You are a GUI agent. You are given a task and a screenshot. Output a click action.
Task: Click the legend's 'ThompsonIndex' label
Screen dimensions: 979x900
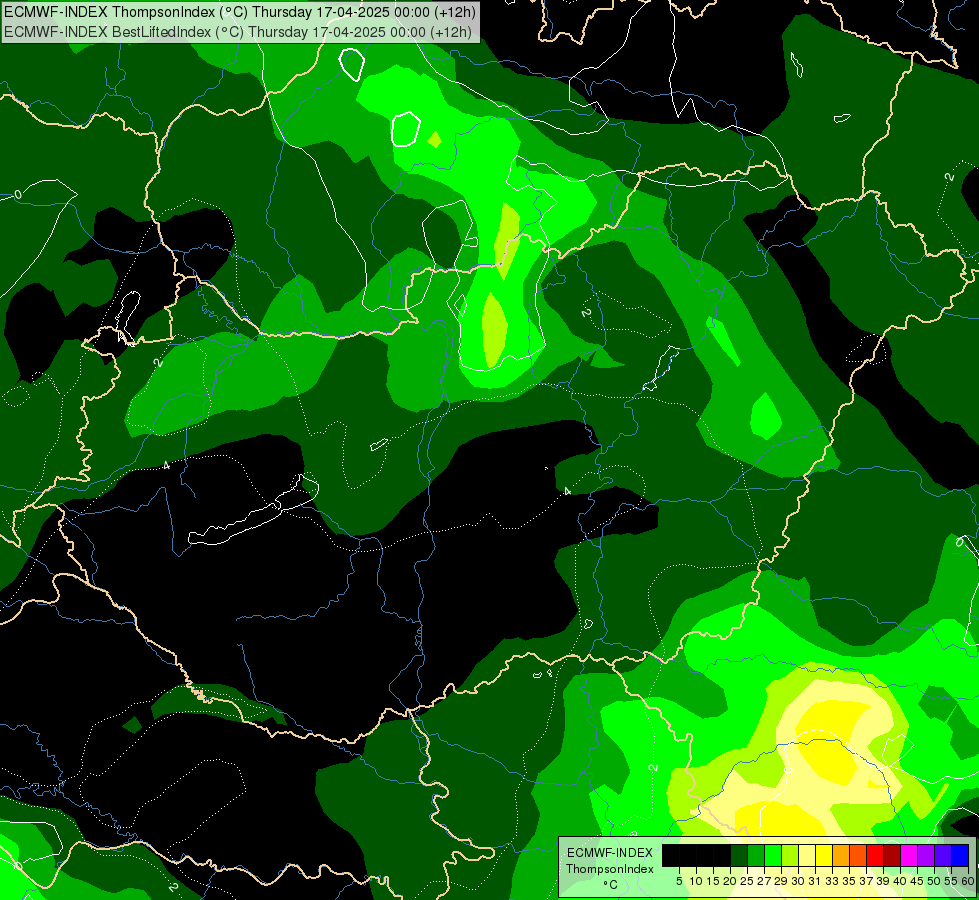click(610, 869)
